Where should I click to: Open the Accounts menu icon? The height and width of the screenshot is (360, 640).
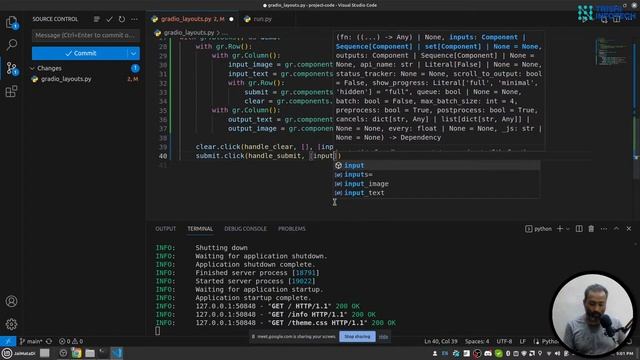coord(11,301)
